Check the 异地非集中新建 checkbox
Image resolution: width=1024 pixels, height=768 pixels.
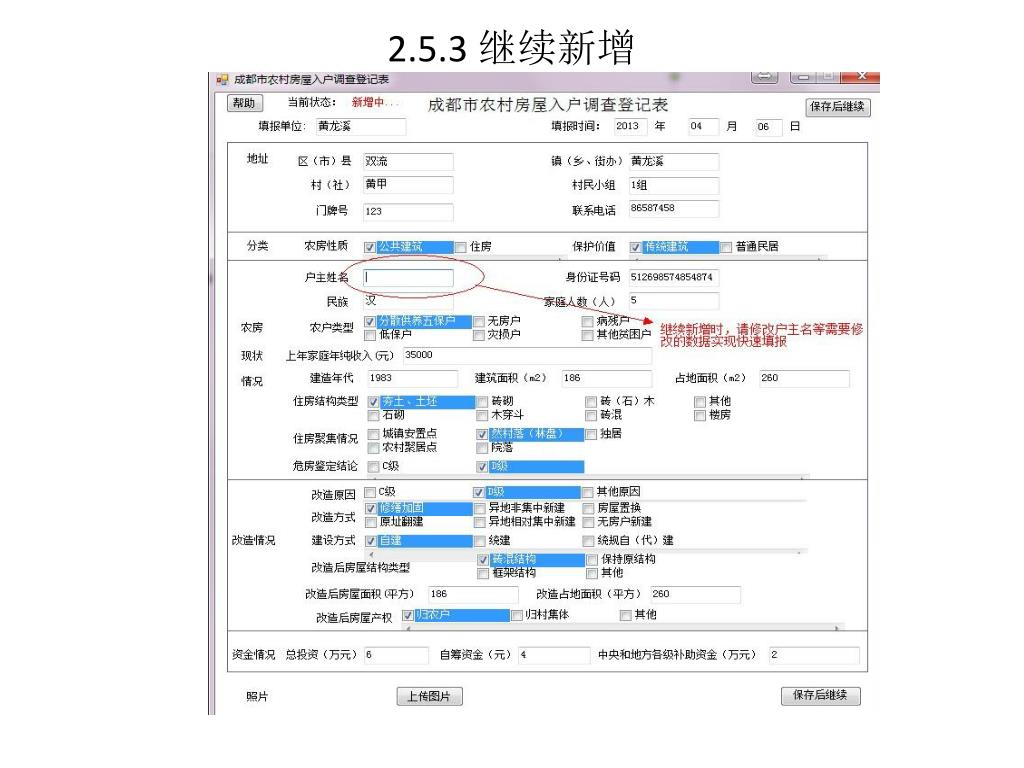point(479,509)
